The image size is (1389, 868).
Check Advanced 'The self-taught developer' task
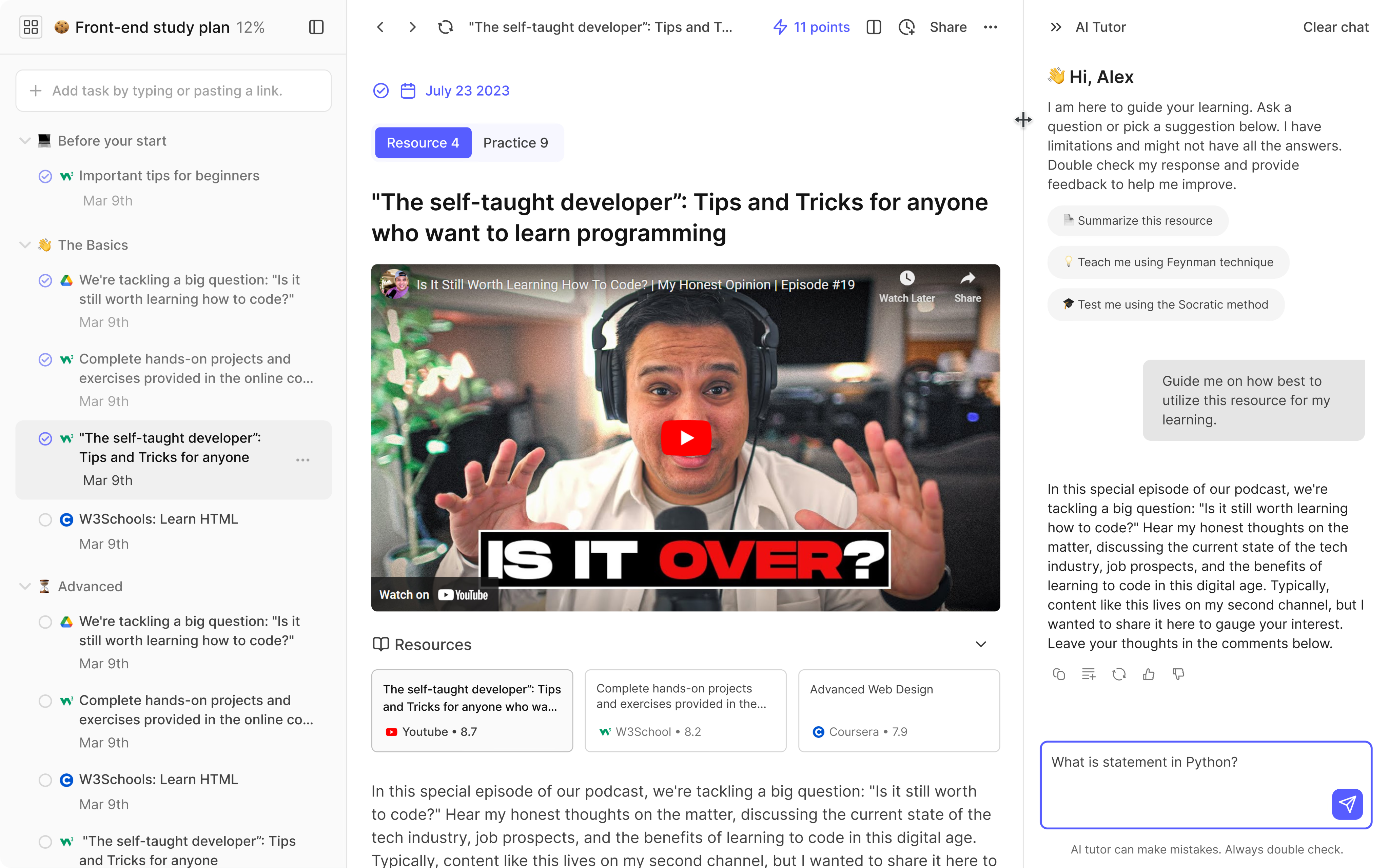(45, 842)
